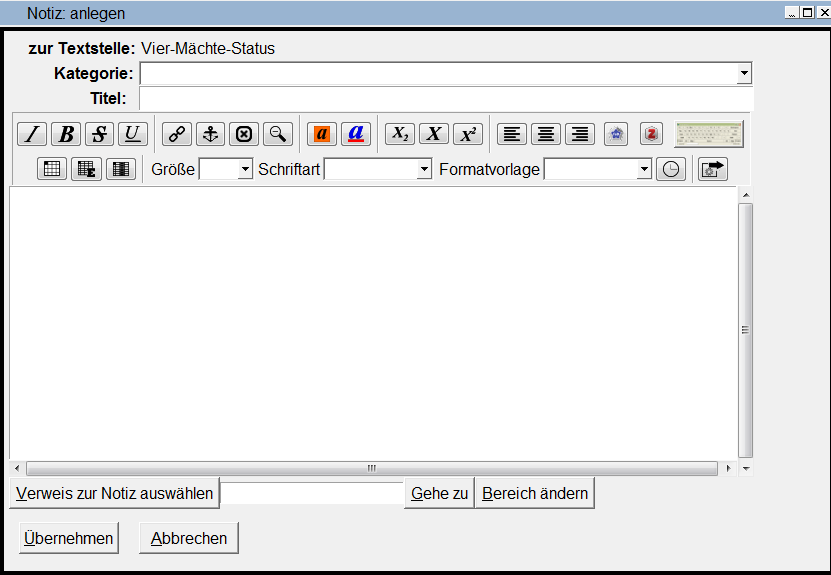The image size is (831, 575).
Task: Open the Schriftart font dropdown
Action: pos(424,170)
